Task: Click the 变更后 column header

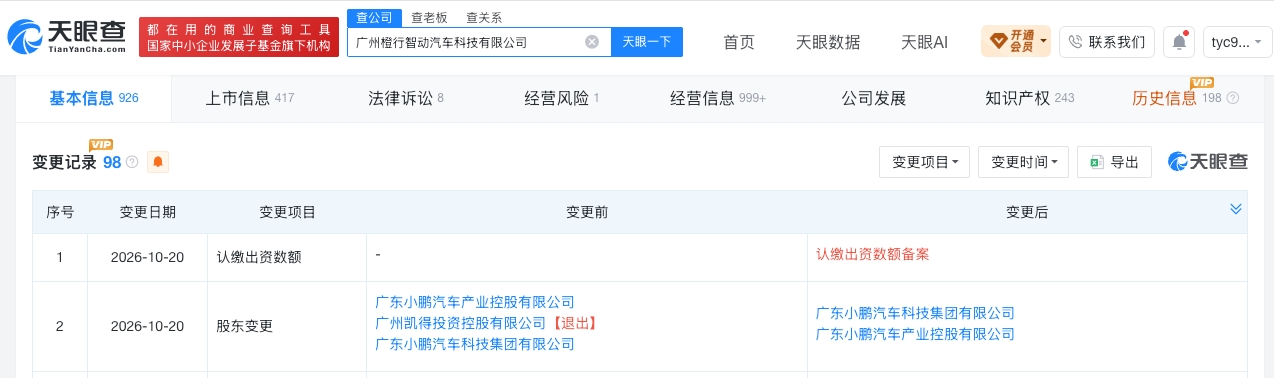Action: (x=1027, y=212)
